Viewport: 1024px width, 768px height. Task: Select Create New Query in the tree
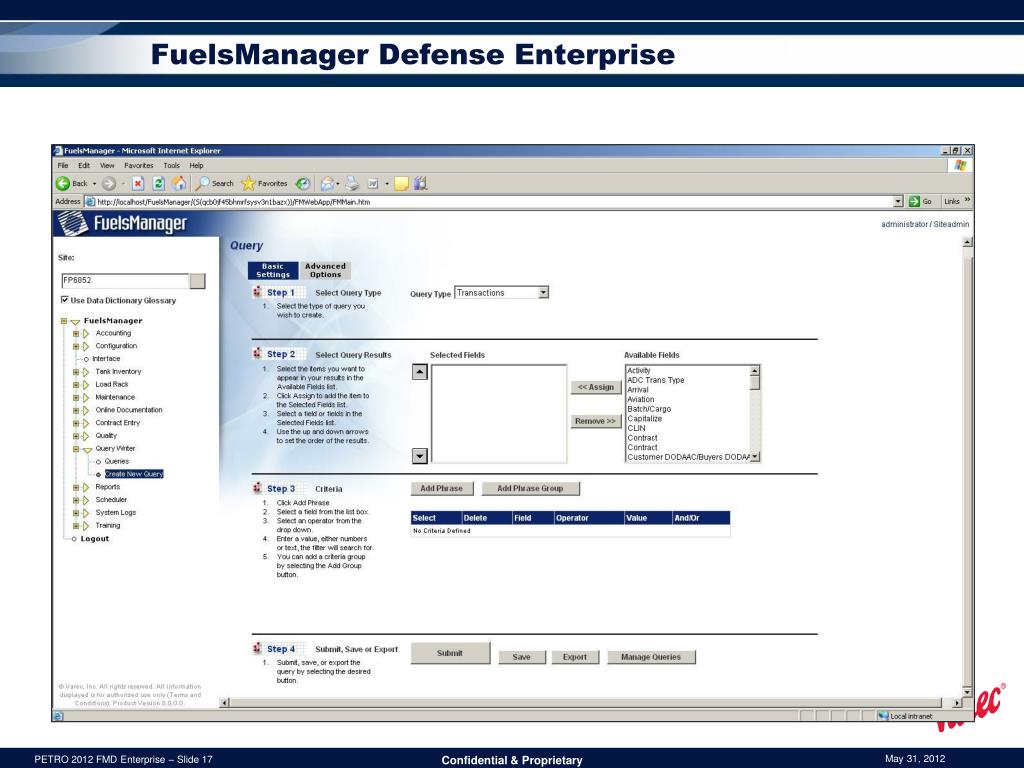(134, 474)
